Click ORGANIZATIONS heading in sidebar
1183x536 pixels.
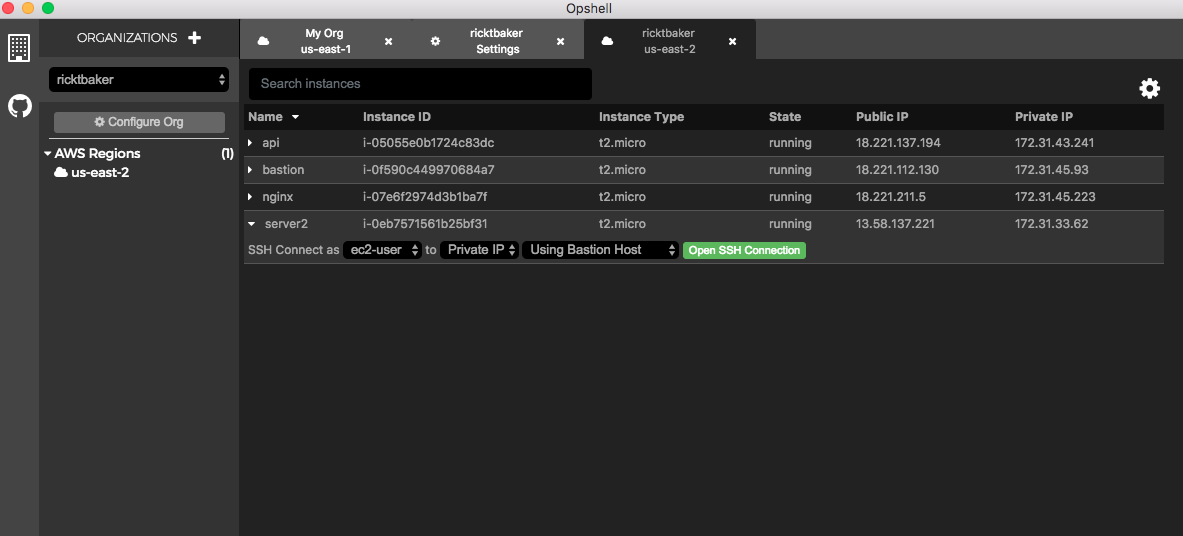[127, 38]
